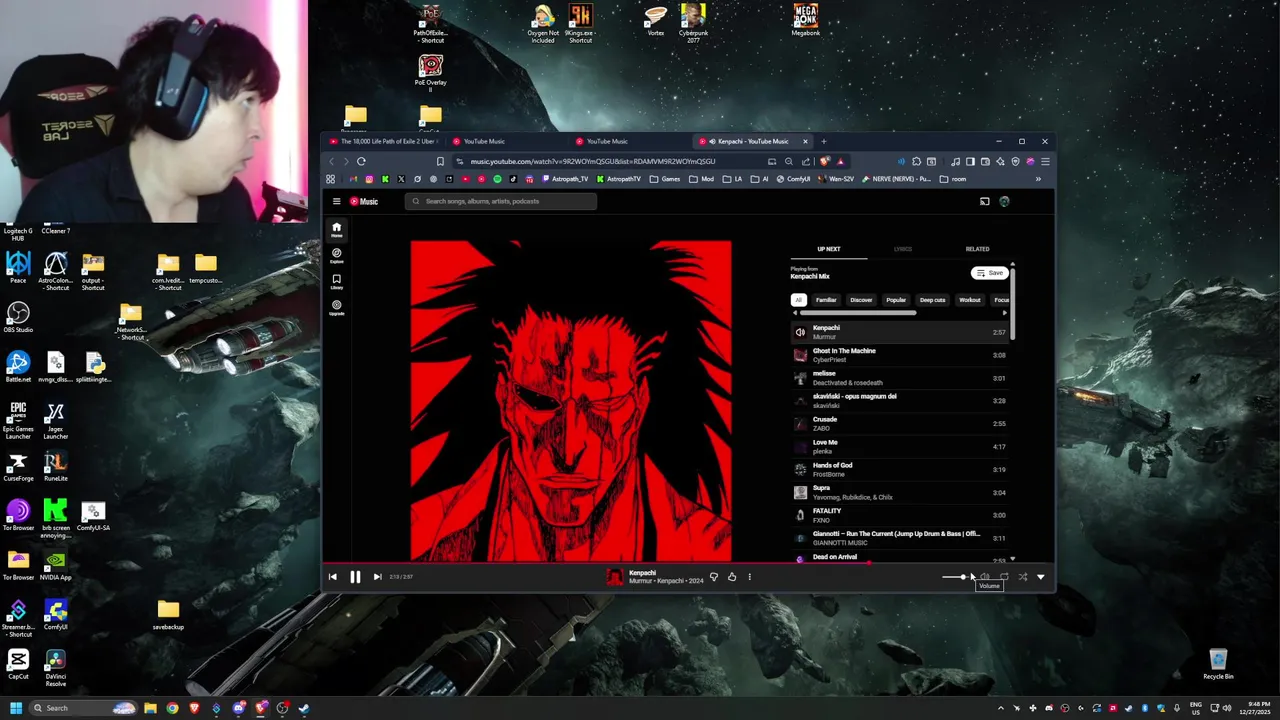Screen dimensions: 1280x720
Task: Open the Games bookmarks folder
Action: (x=665, y=179)
